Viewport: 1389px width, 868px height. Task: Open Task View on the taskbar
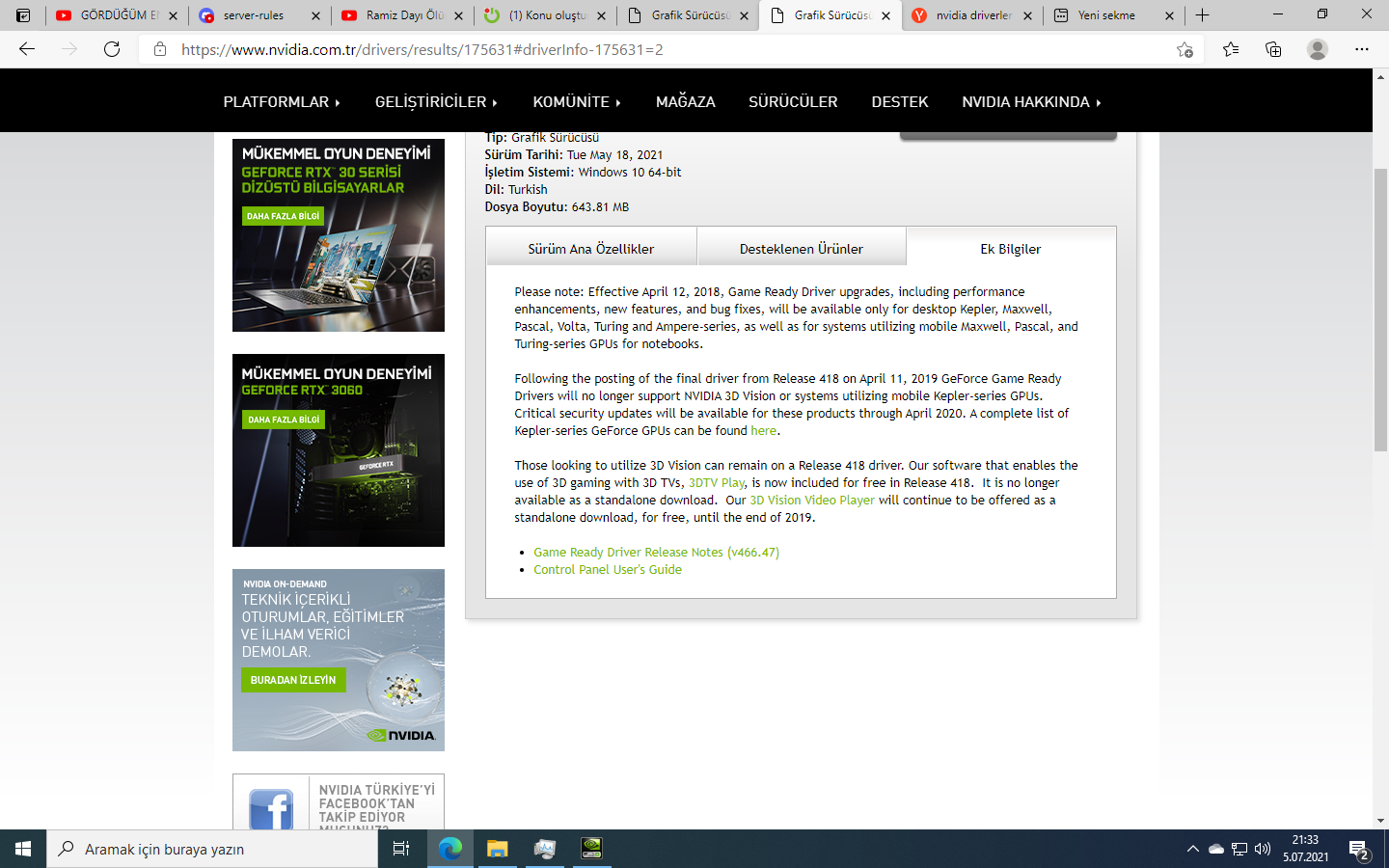(401, 849)
